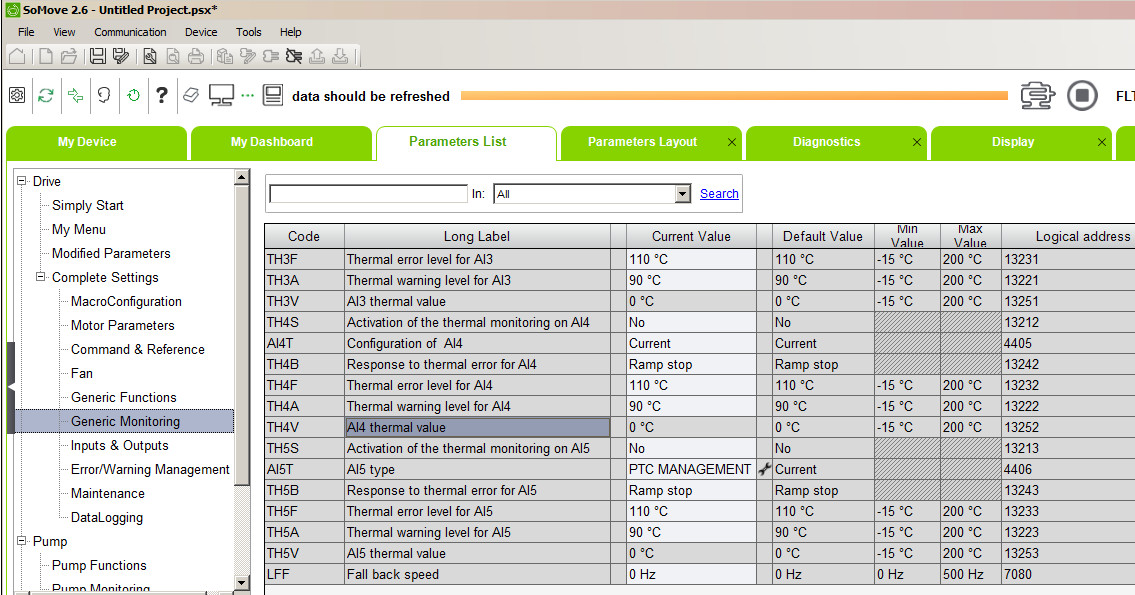Click the question mark help icon

[162, 95]
